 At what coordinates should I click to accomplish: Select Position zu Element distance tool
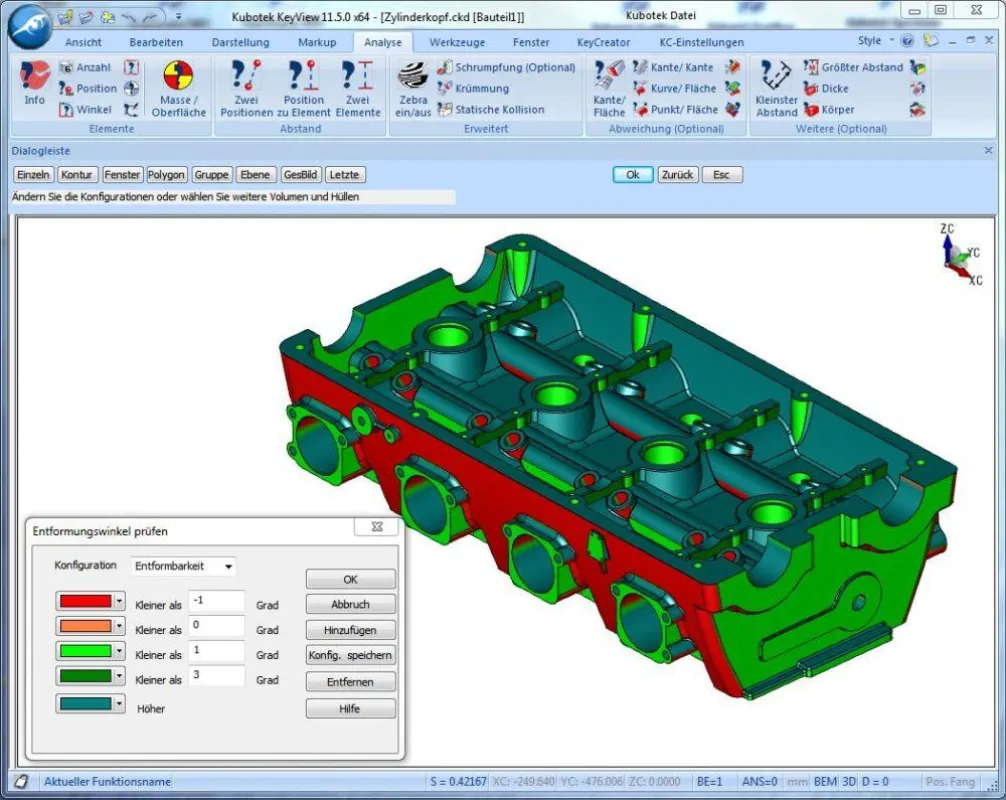(x=303, y=89)
